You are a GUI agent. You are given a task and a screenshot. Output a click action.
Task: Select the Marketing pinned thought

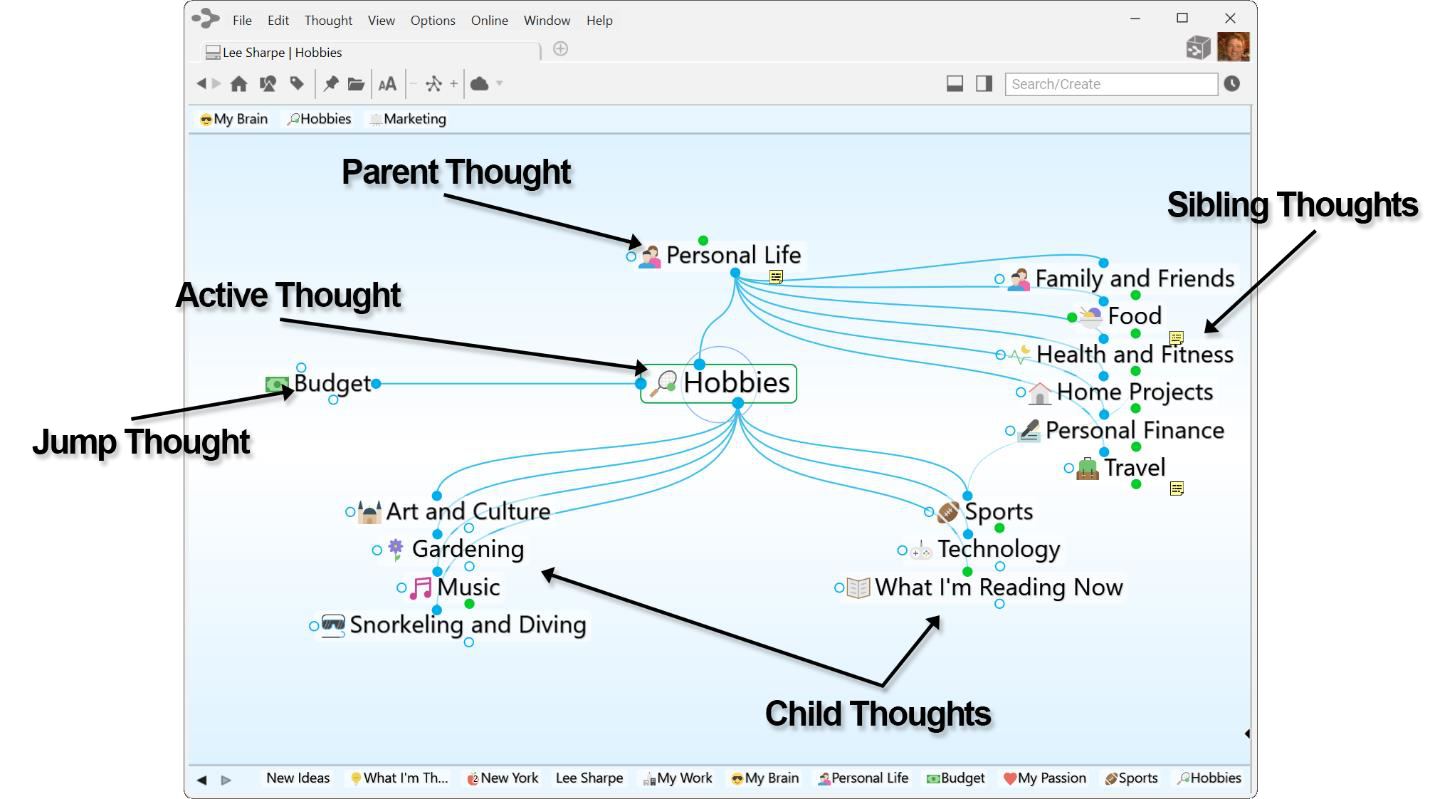click(408, 119)
